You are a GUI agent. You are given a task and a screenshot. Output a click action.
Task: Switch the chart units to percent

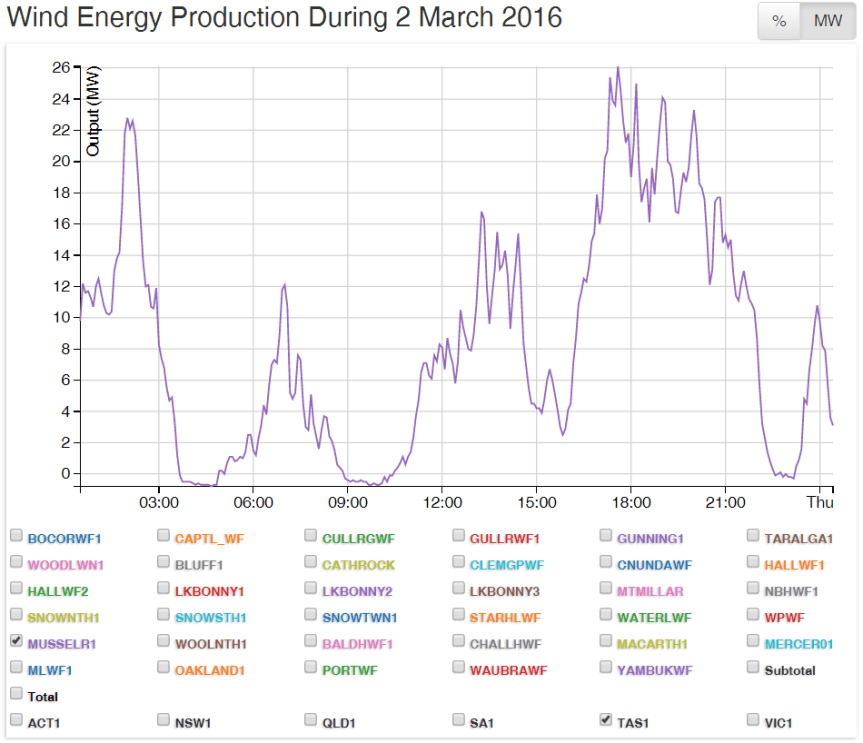(x=779, y=21)
